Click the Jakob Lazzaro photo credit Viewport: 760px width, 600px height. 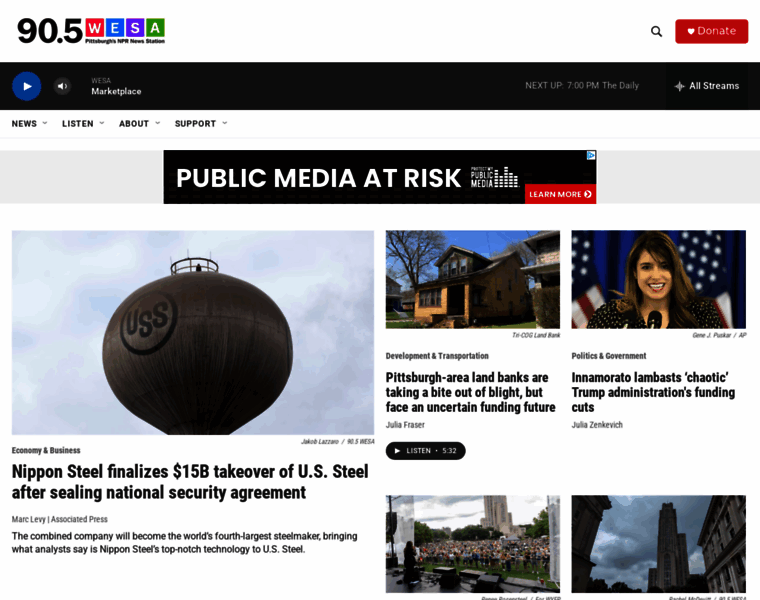coord(337,442)
